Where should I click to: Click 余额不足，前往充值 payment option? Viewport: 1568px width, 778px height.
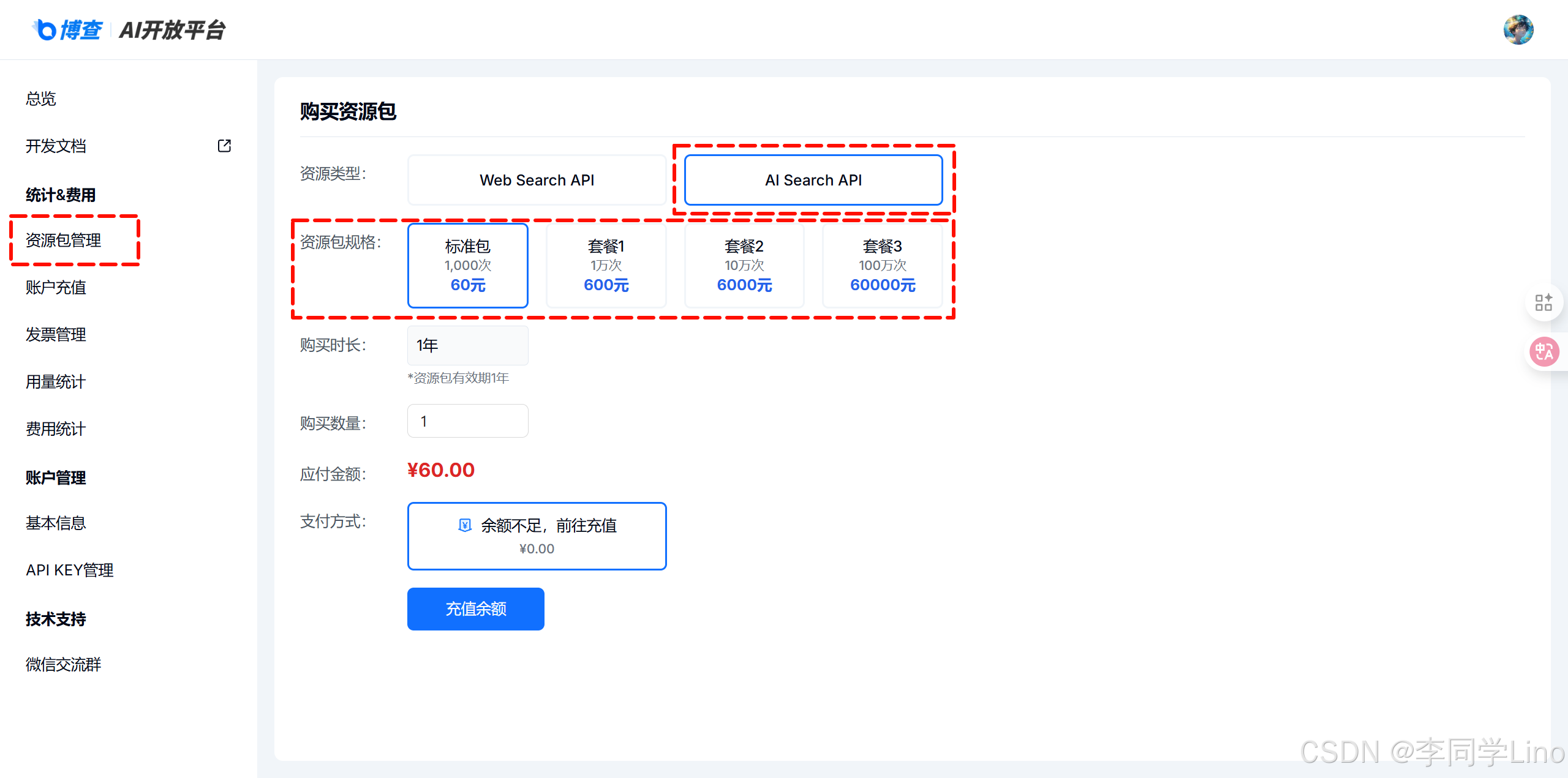click(537, 536)
